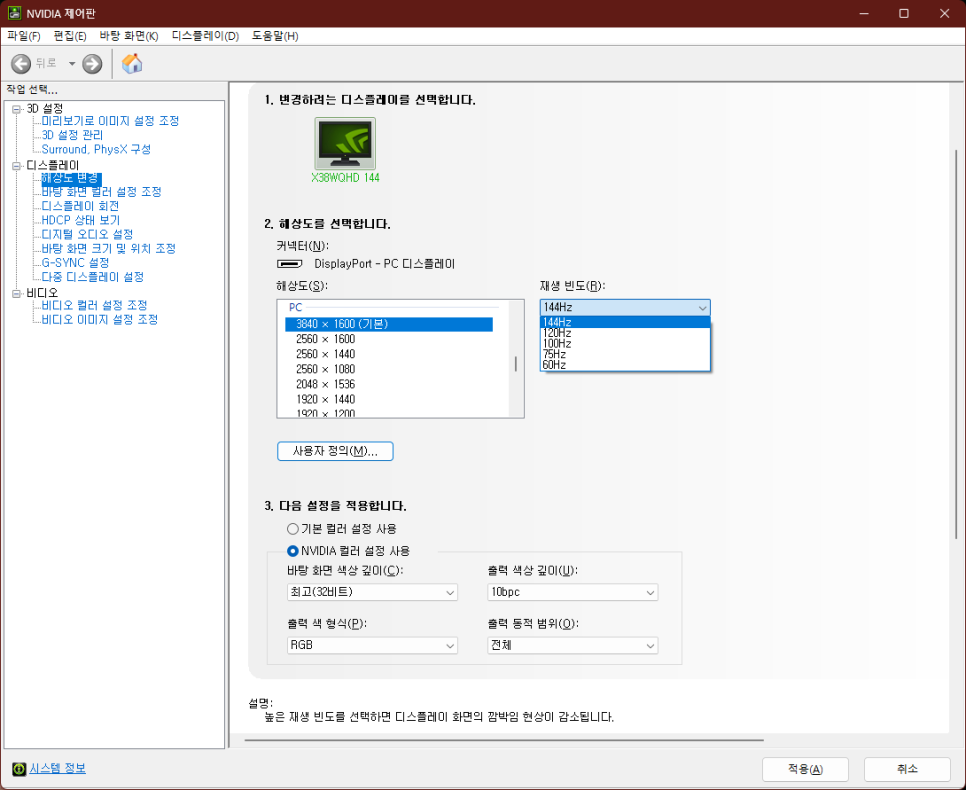Choose 120Hz from refresh rate list
The height and width of the screenshot is (790, 966).
click(625, 333)
